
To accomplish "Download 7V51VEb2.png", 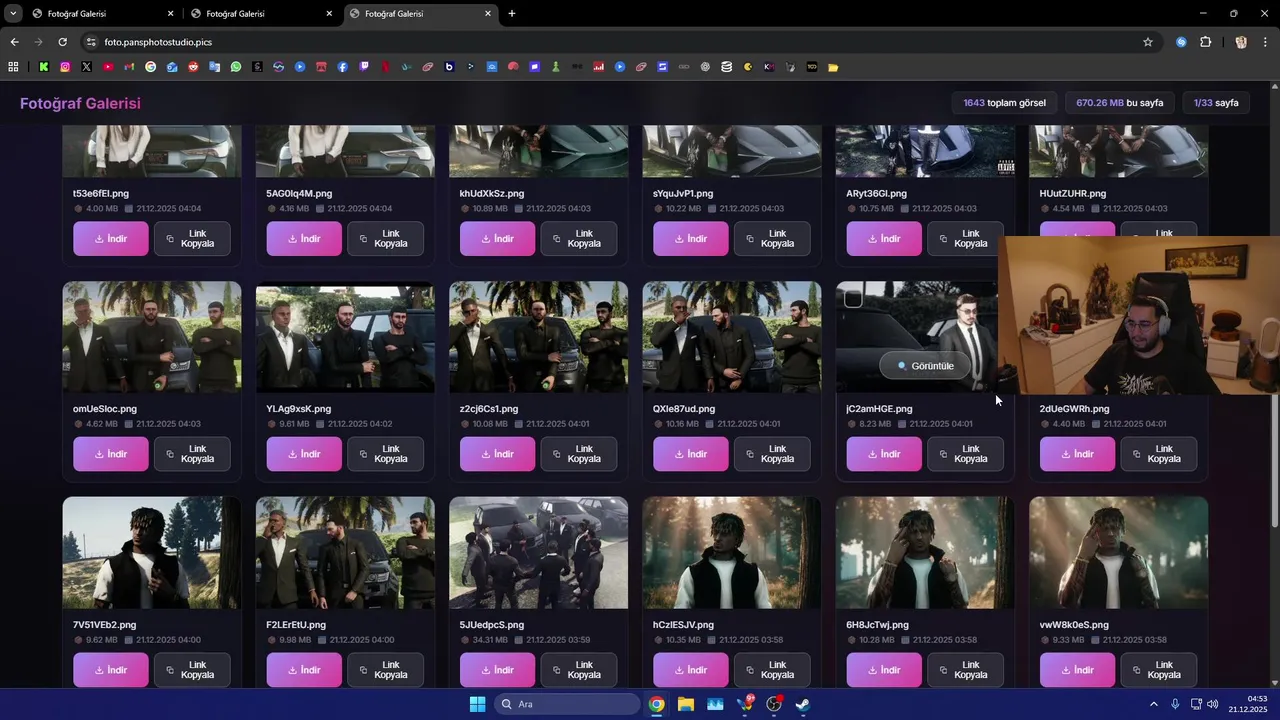I will 111,670.
